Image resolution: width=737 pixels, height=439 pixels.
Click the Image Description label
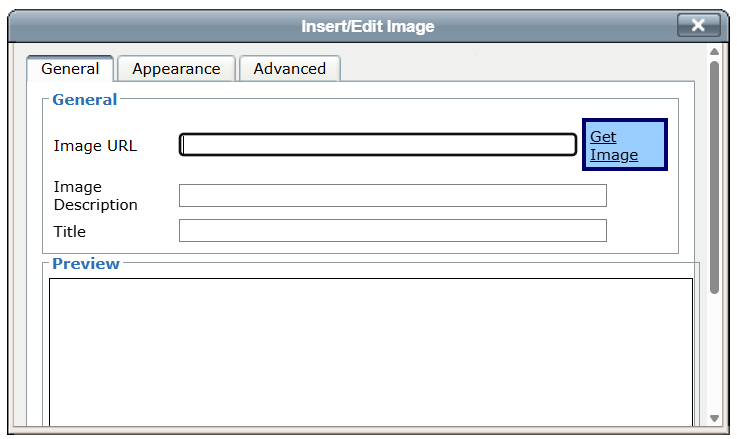pos(95,196)
